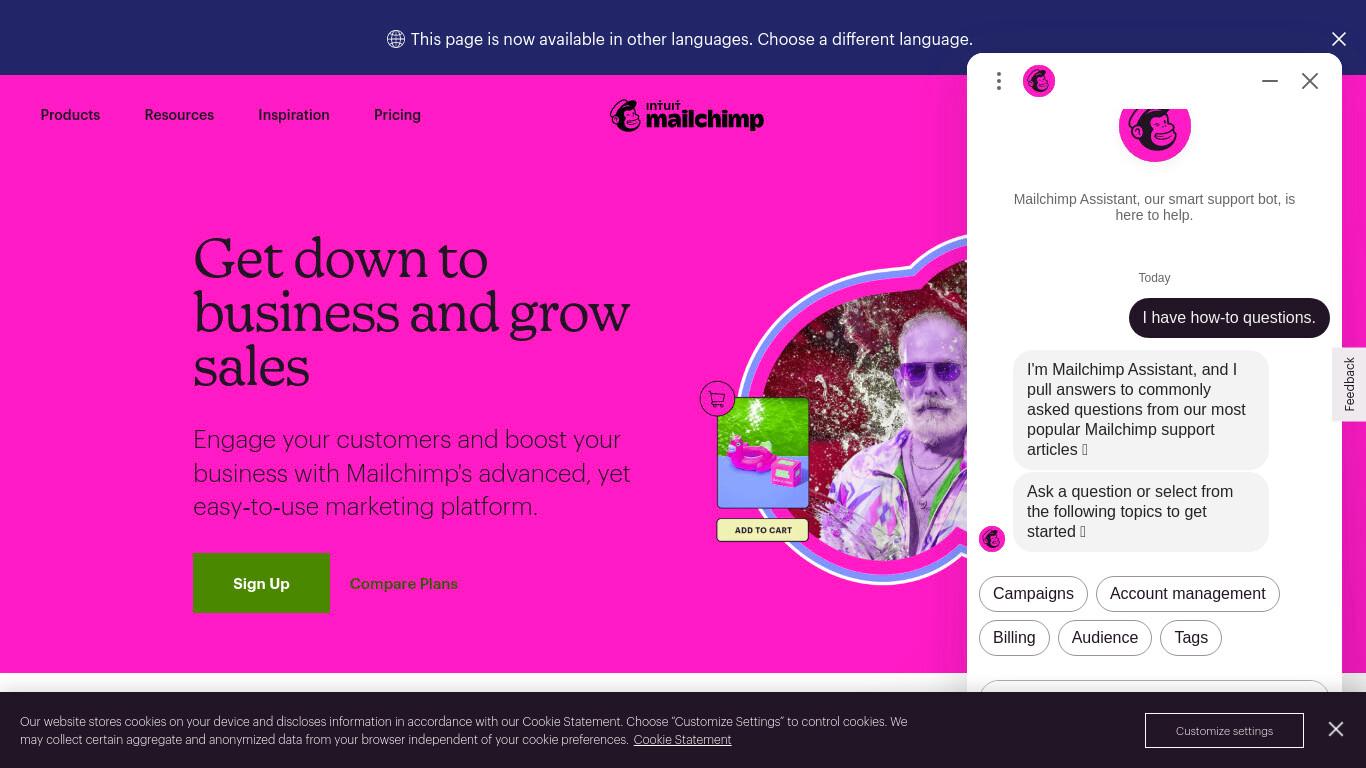1366x768 pixels.
Task: Click the Mailchimp Assistant avatar in chat header
Action: 1039,81
